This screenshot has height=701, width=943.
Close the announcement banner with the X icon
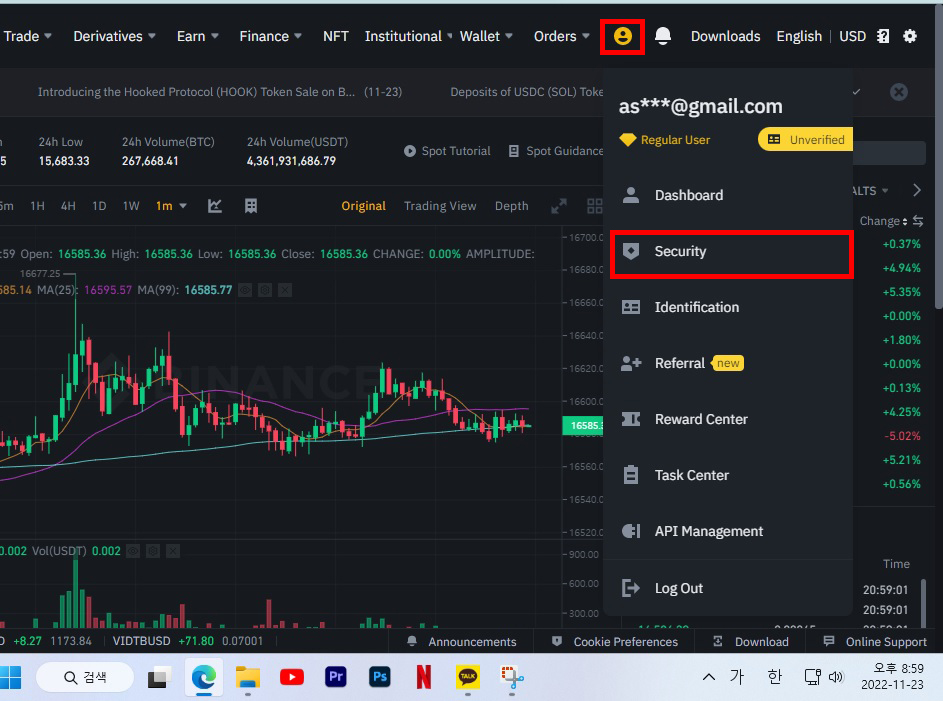point(898,92)
